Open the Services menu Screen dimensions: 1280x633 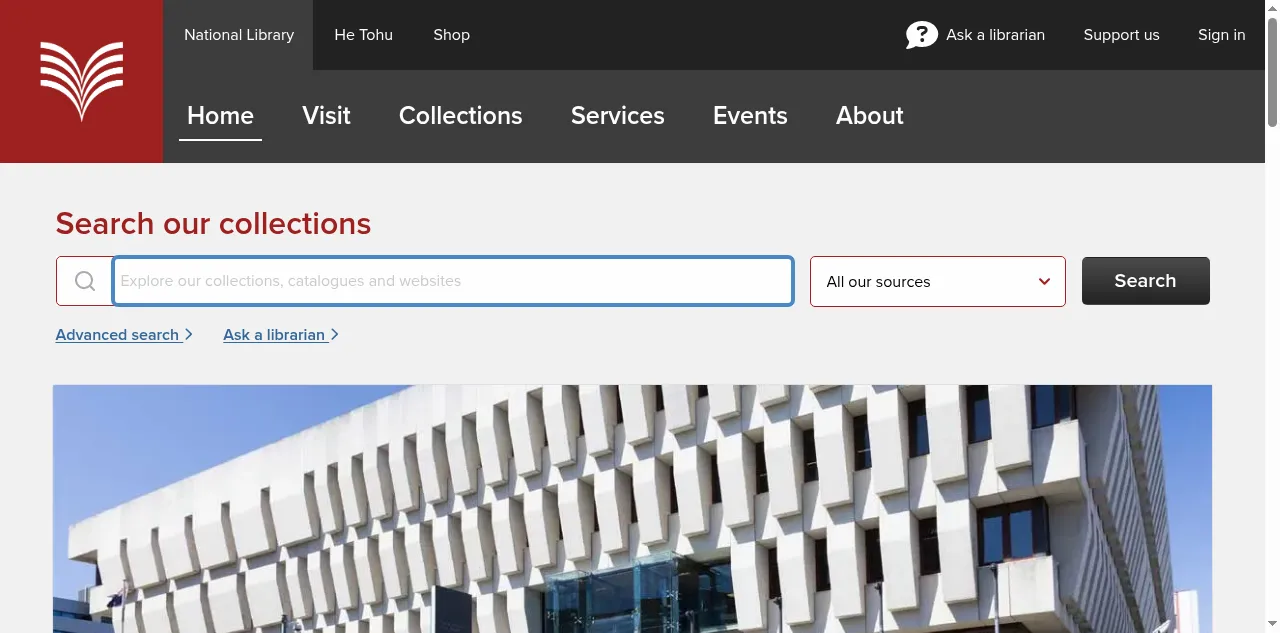tap(617, 116)
